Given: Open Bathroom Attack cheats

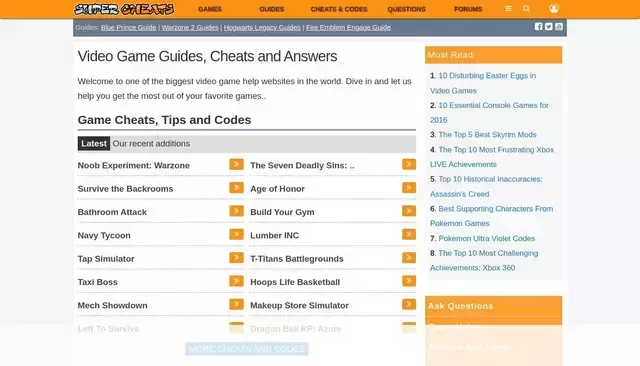Looking at the screenshot, I should click(112, 212).
